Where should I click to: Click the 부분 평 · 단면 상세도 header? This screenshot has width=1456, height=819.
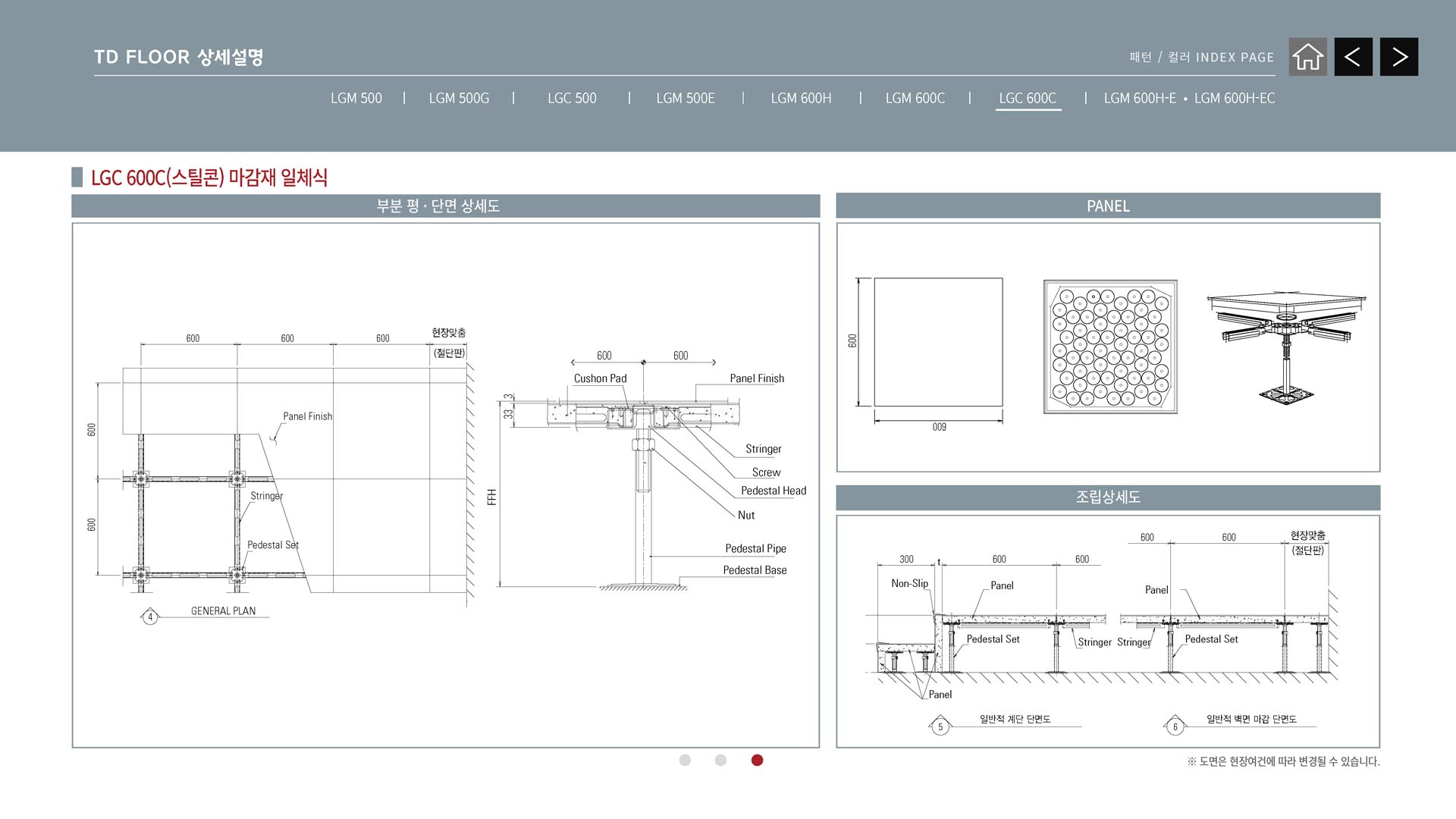tap(446, 206)
